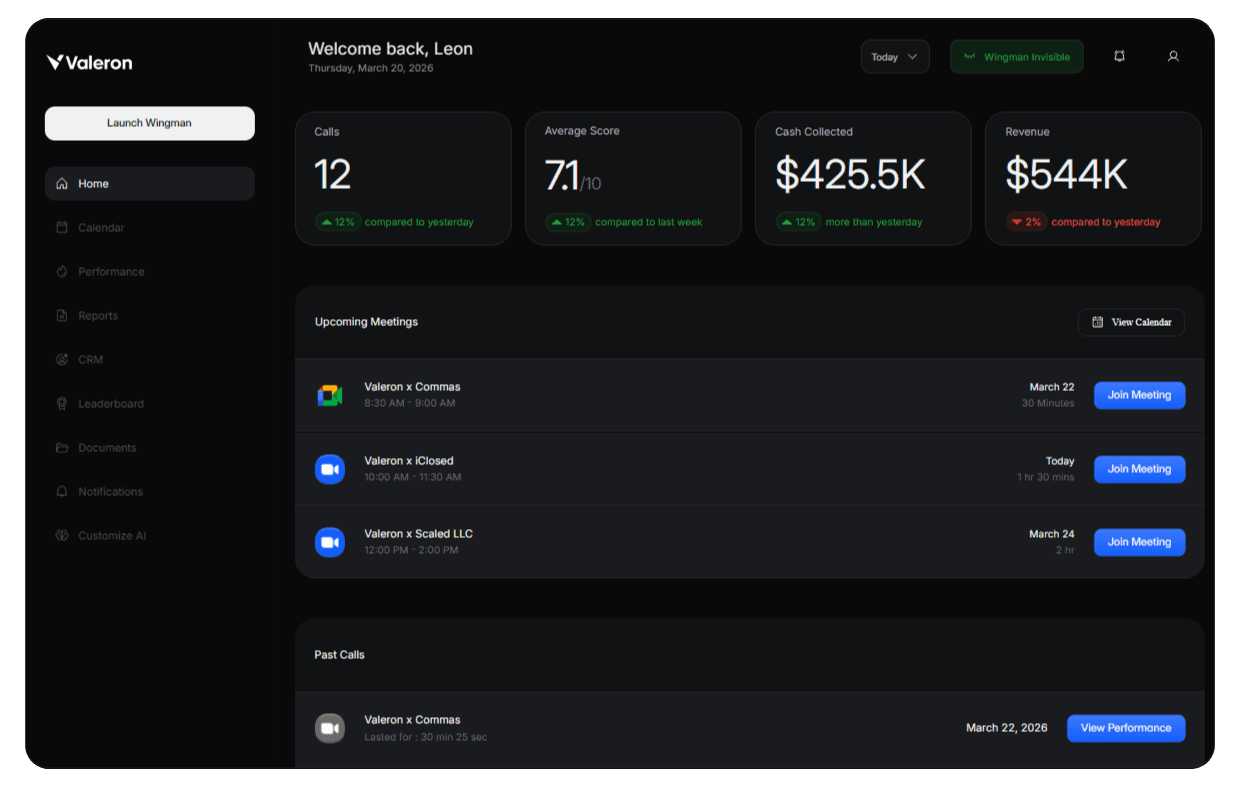The height and width of the screenshot is (787, 1240).
Task: Click the calendar icon in View Calendar button
Action: [x=1098, y=322]
